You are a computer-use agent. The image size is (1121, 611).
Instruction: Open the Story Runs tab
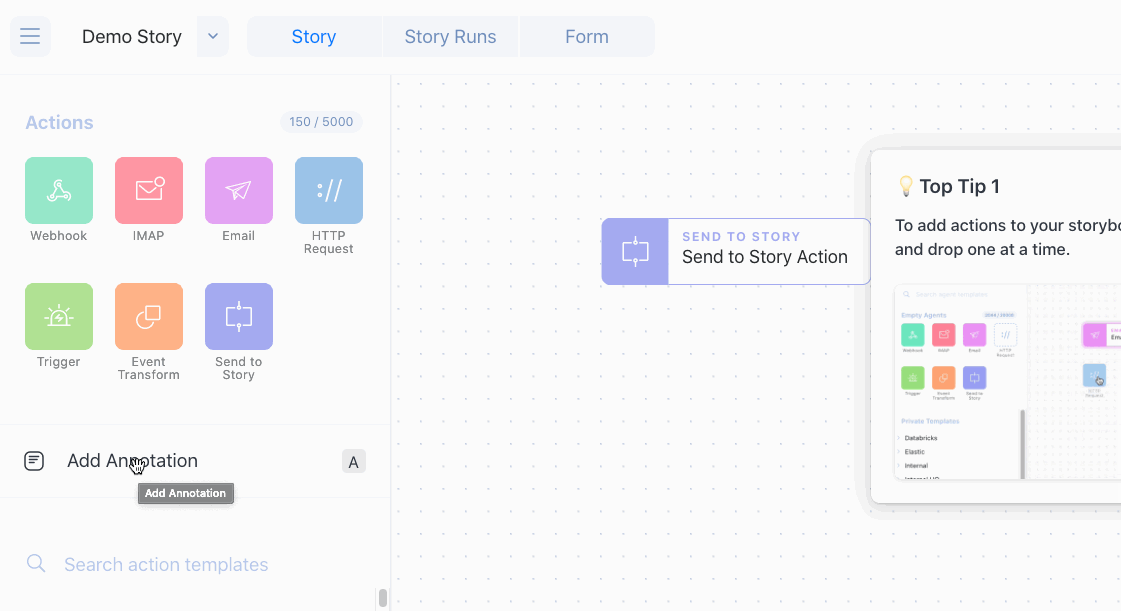(x=450, y=37)
